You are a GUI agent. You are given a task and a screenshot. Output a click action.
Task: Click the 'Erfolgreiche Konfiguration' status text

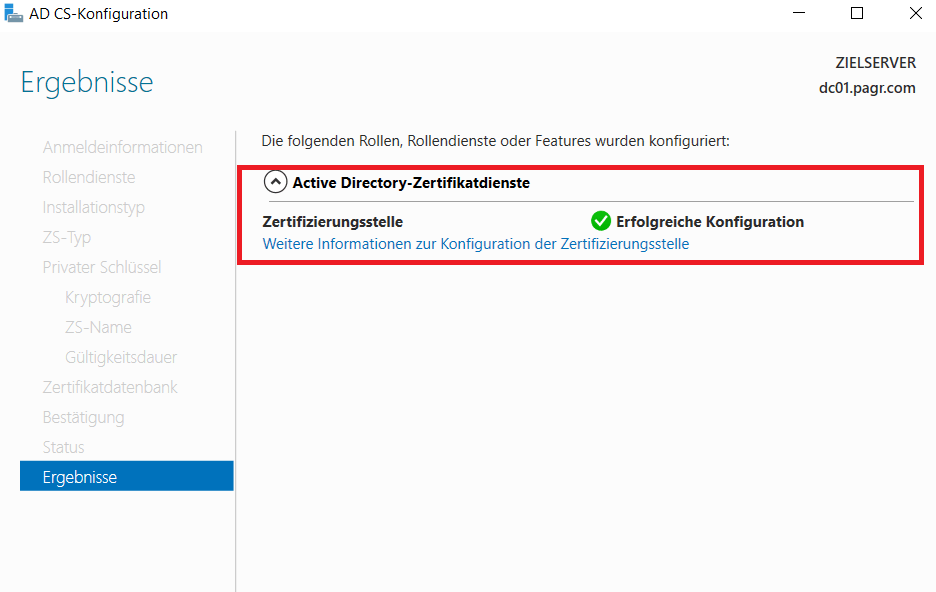709,222
